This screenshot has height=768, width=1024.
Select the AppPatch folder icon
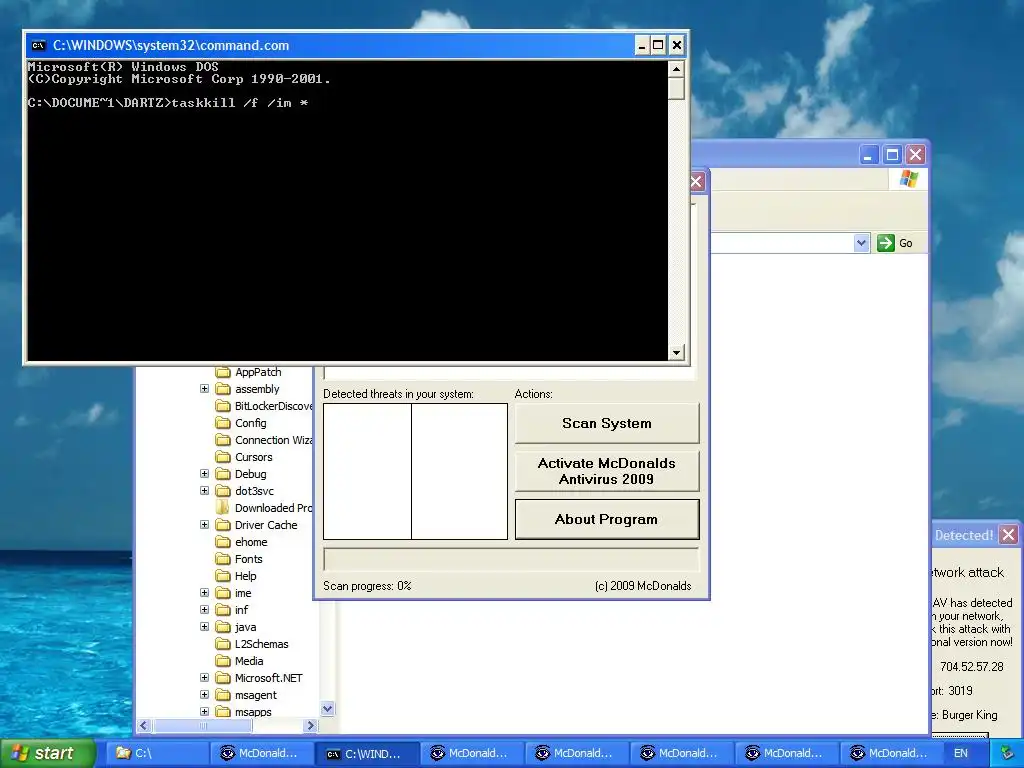pyautogui.click(x=223, y=372)
